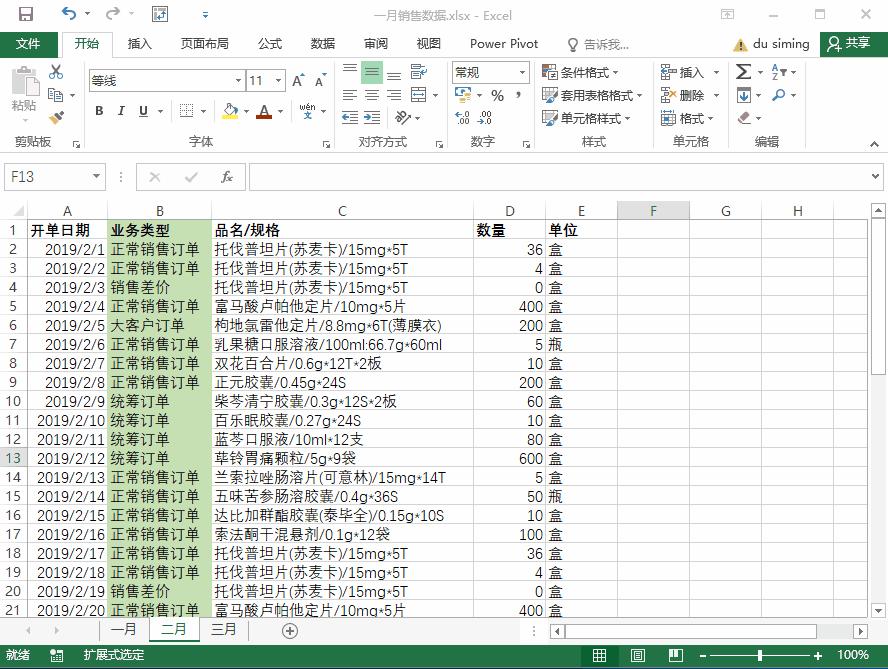Toggle Italic formatting
888x669 pixels.
pos(119,111)
